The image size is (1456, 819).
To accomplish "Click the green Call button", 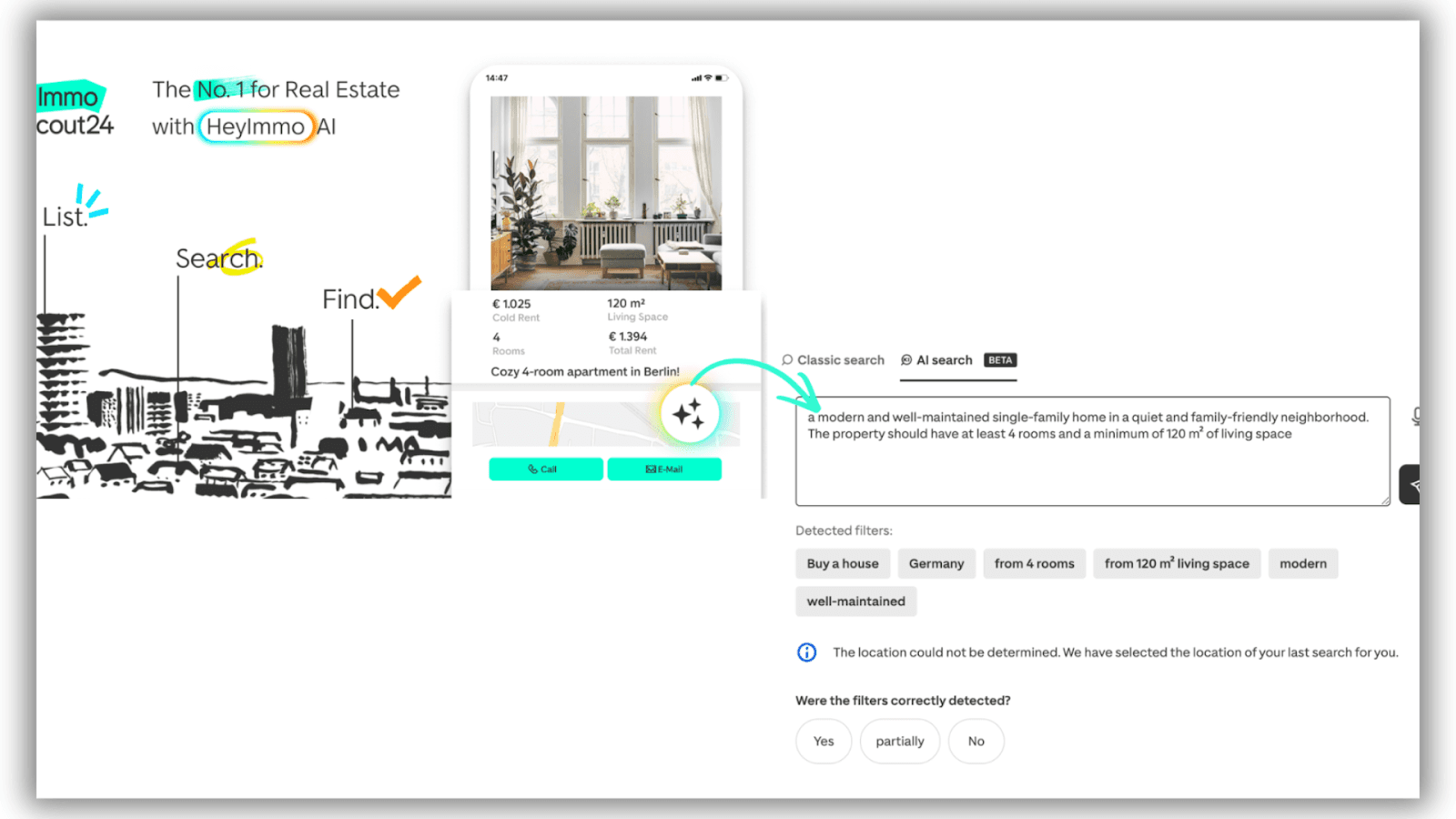I will 546,470.
